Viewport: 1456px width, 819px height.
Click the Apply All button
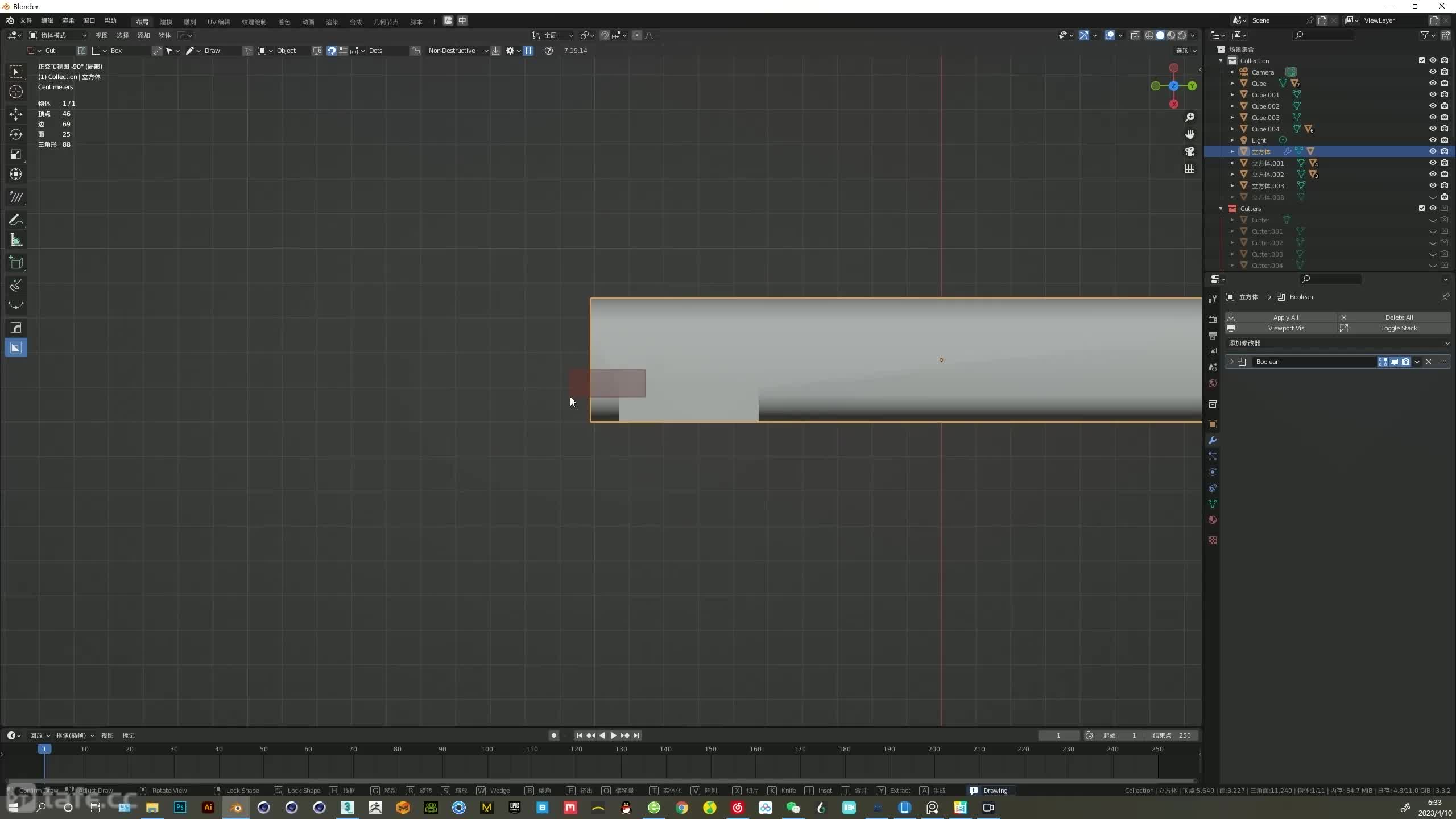point(1281,317)
